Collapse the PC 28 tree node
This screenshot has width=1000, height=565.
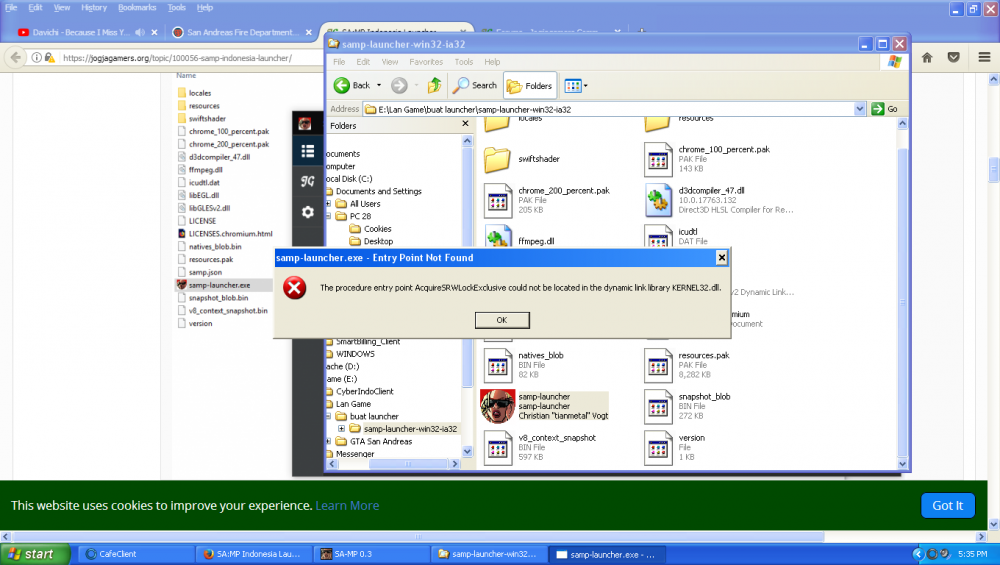click(x=329, y=216)
